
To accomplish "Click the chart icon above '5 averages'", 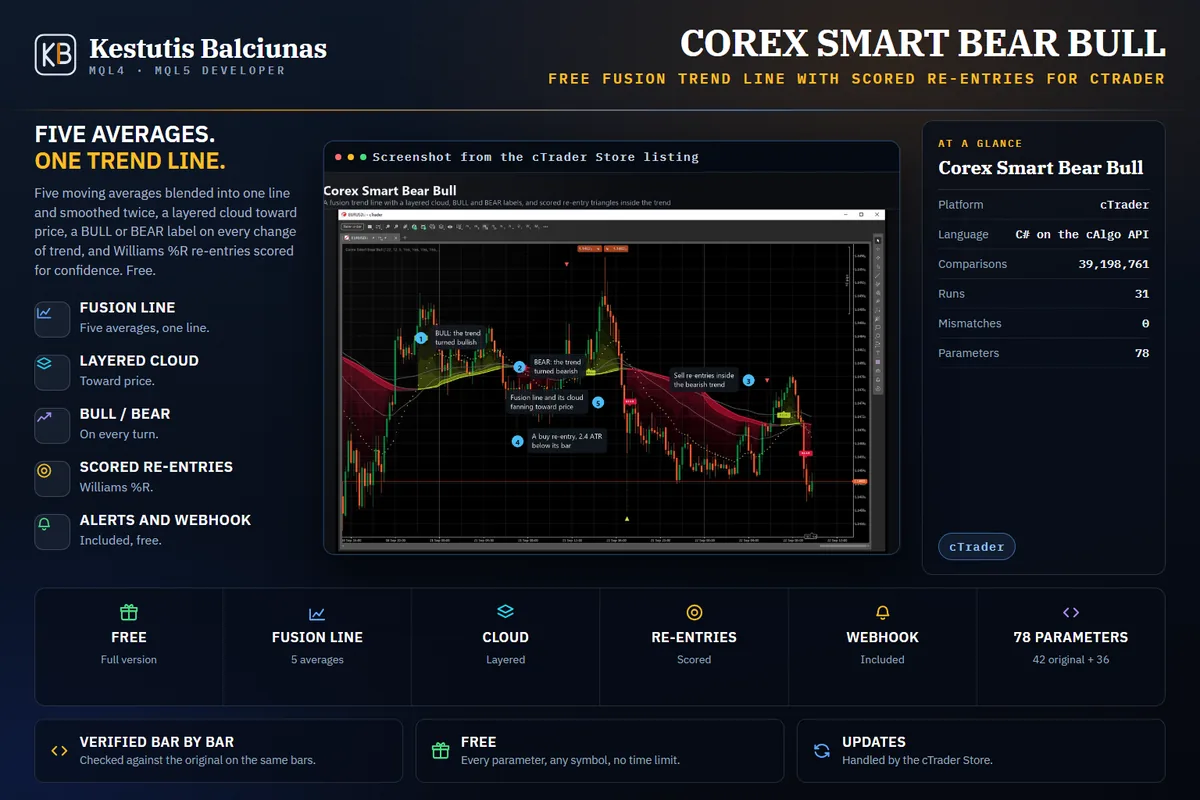I will click(x=317, y=612).
